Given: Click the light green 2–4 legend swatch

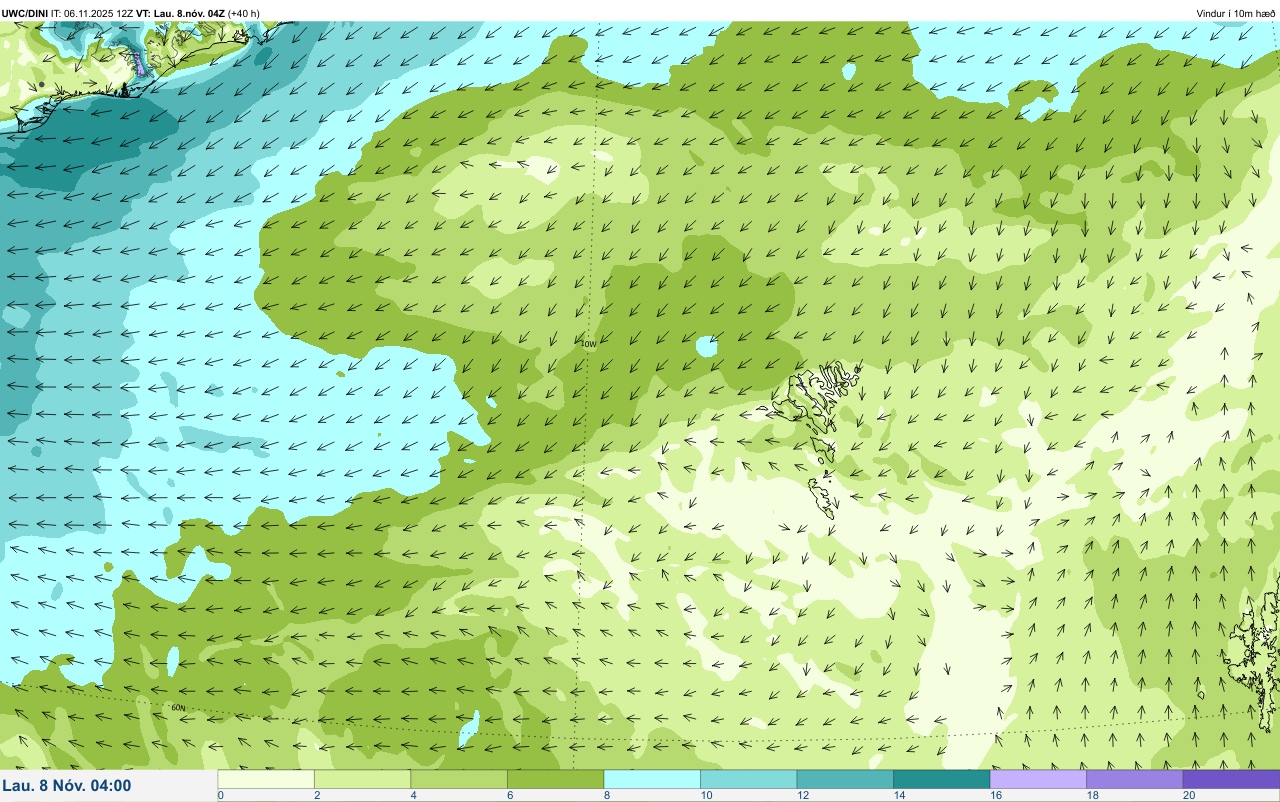Looking at the screenshot, I should [x=362, y=779].
